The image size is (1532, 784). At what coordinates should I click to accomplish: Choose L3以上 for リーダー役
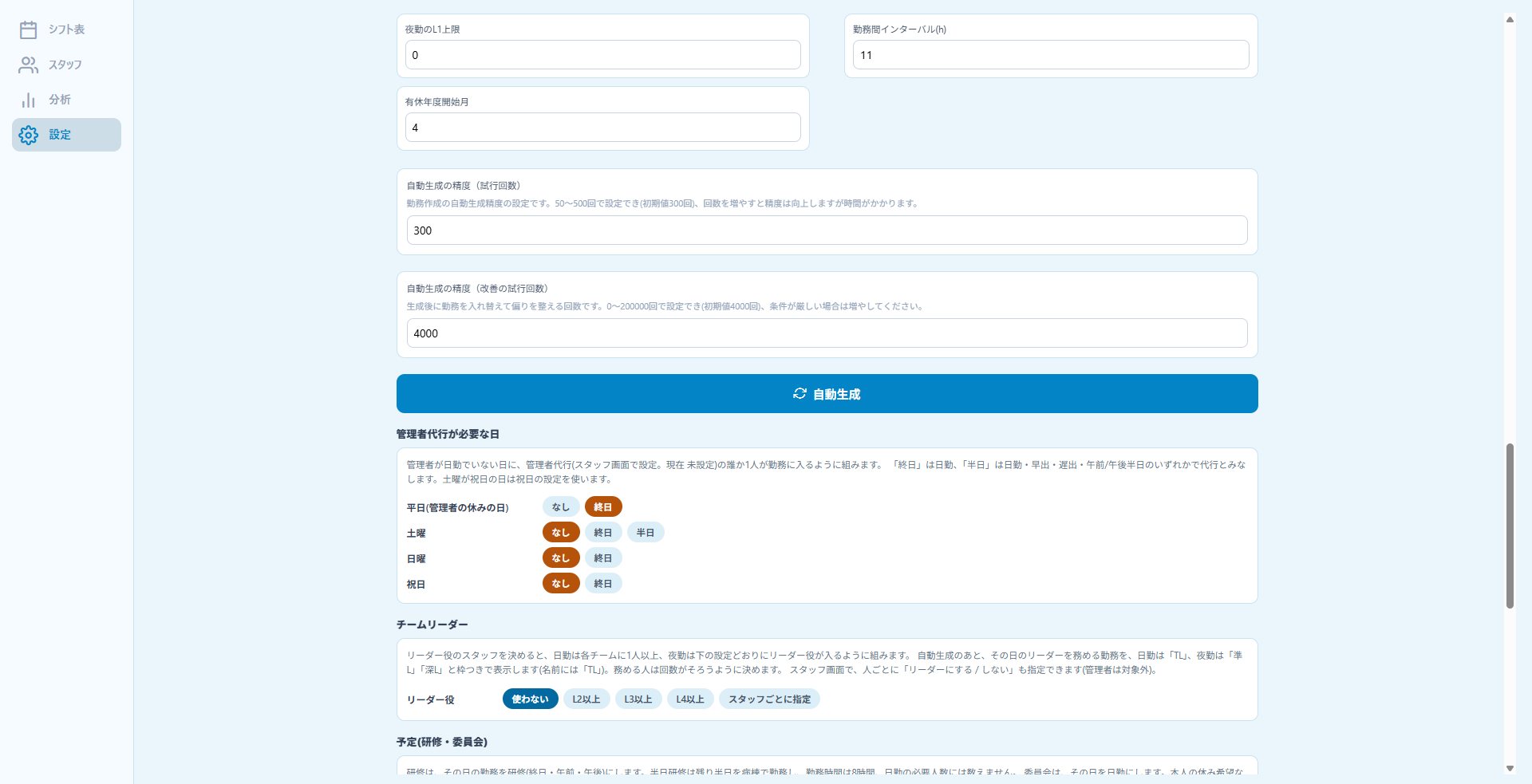point(638,699)
